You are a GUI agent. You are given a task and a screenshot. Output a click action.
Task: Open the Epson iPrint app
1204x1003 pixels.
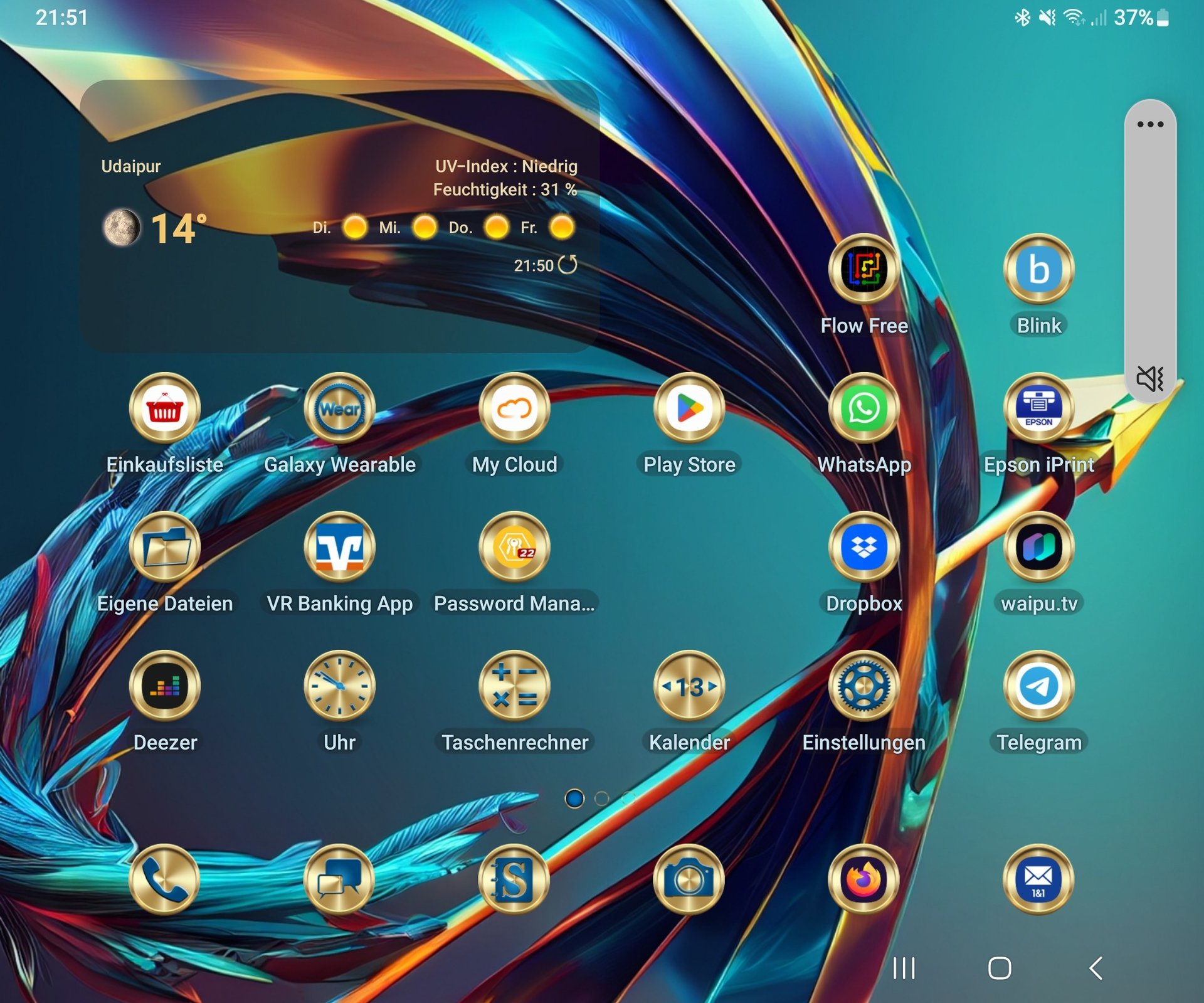coord(1038,409)
